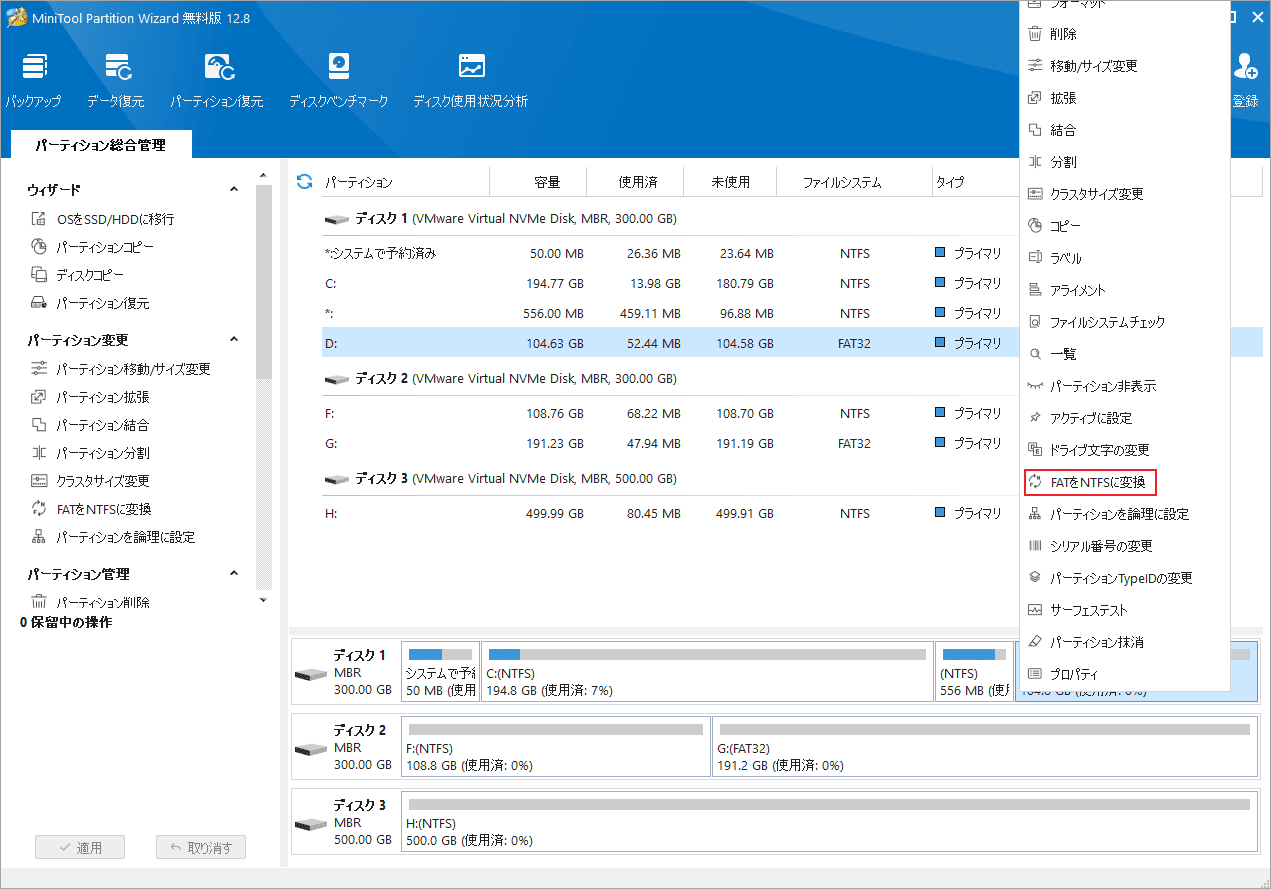Select the F: partition row

click(670, 413)
